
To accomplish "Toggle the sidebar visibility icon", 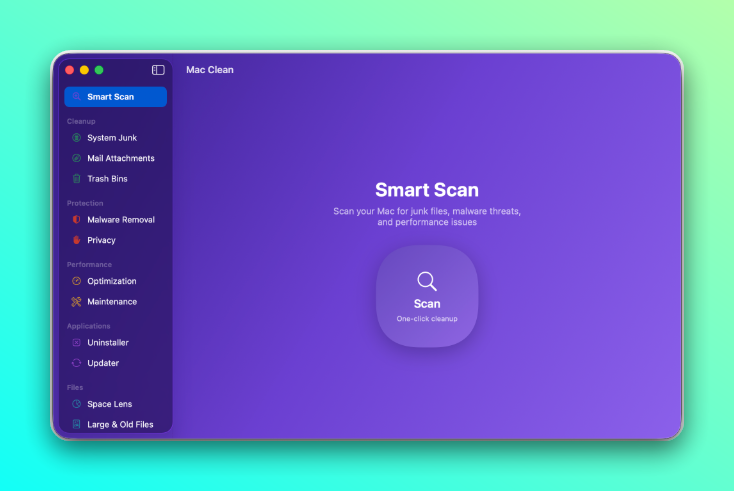I will coord(158,70).
